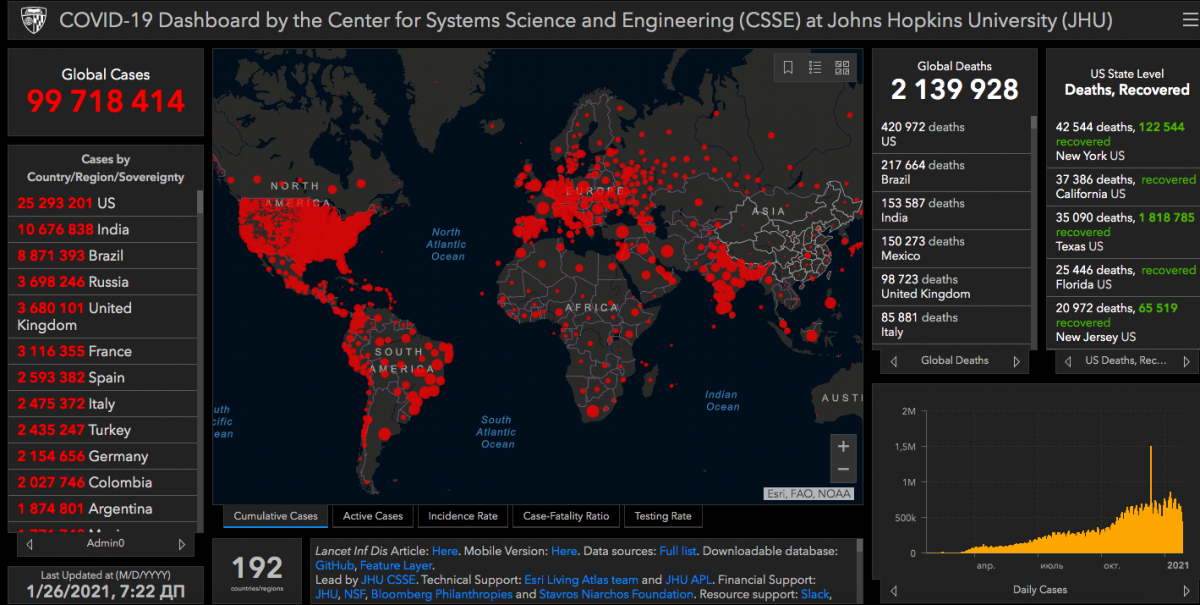
Task: Zoom out on the map with minus
Action: pyautogui.click(x=843, y=470)
